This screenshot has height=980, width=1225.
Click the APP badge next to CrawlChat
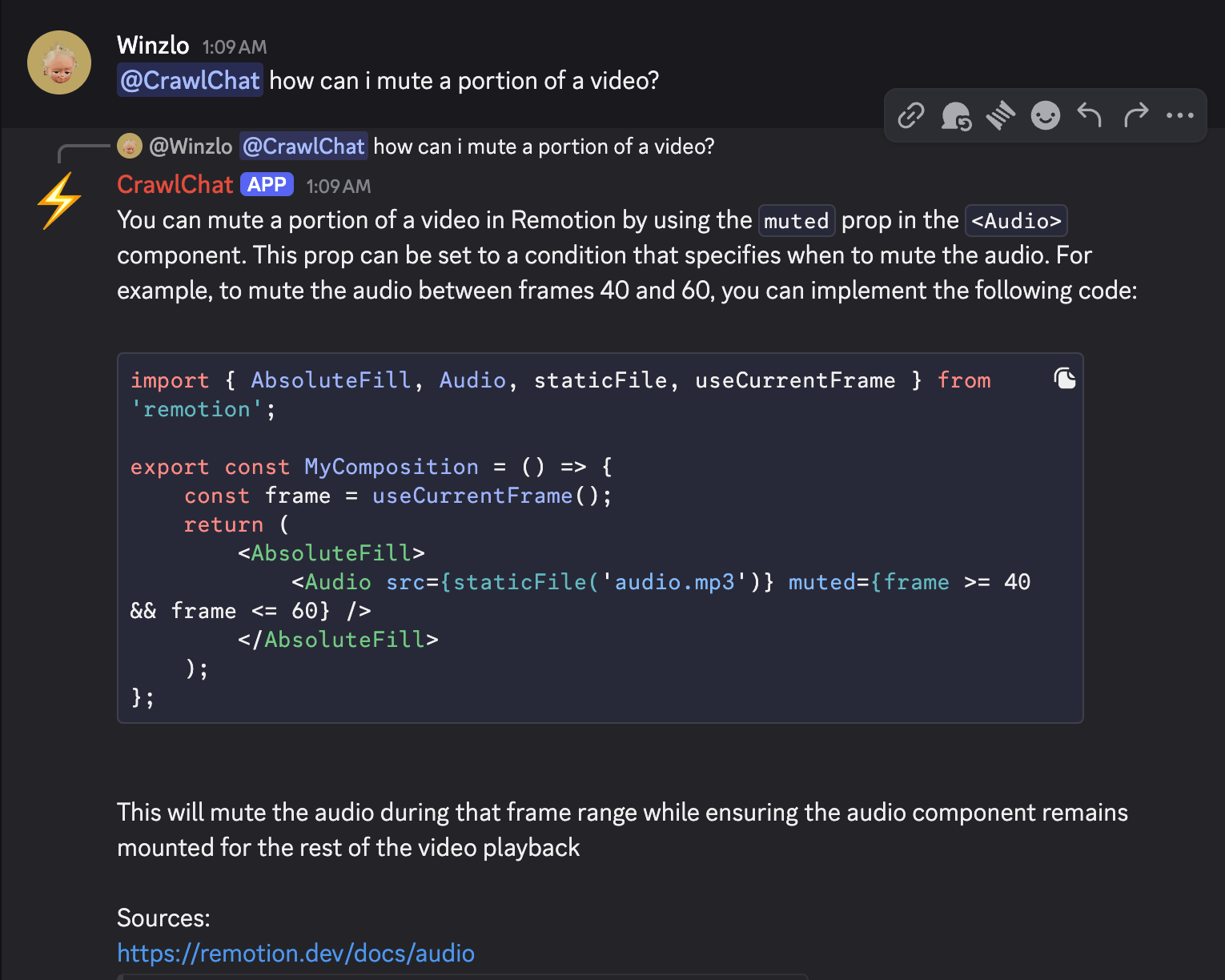pos(267,184)
